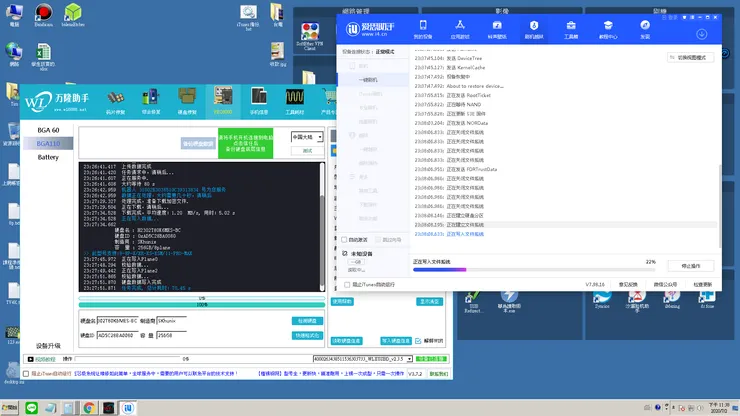740x416 pixels.
Task: Click the i4 file system write progress bar
Action: [534, 270]
